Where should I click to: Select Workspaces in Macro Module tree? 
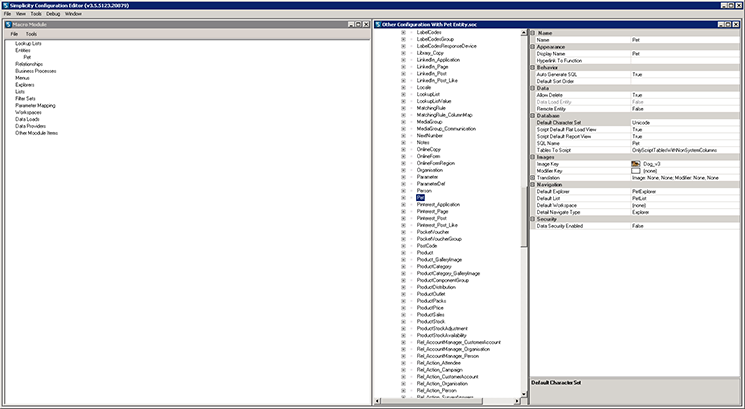coord(28,112)
